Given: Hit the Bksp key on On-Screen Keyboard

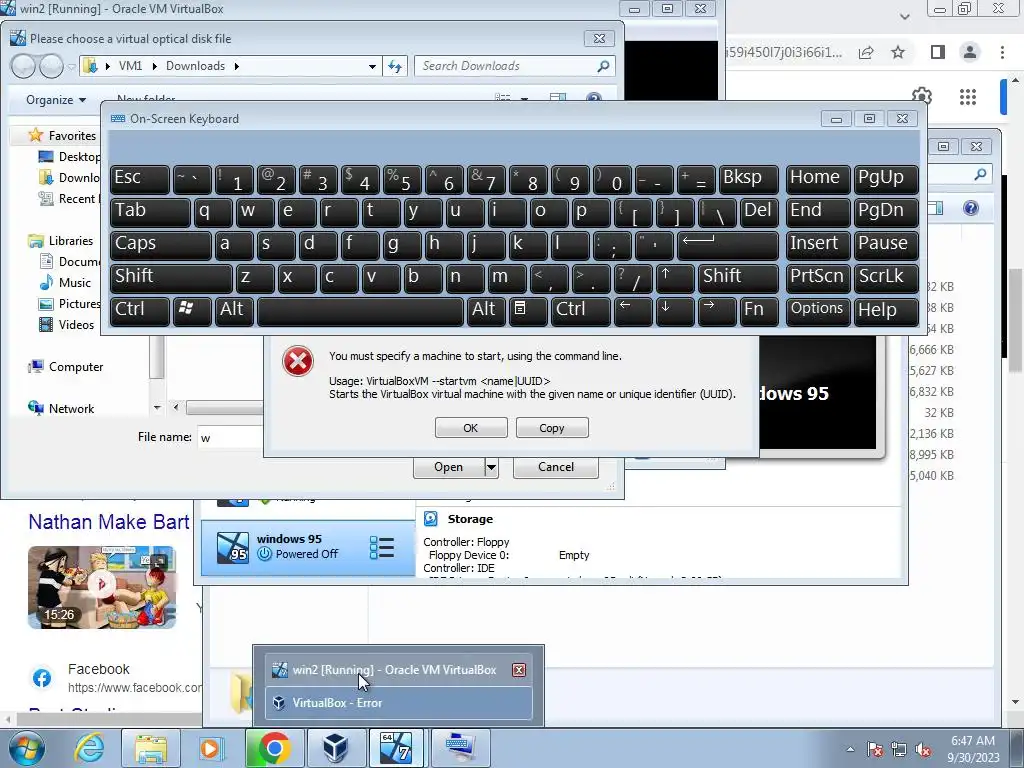Looking at the screenshot, I should tap(748, 179).
